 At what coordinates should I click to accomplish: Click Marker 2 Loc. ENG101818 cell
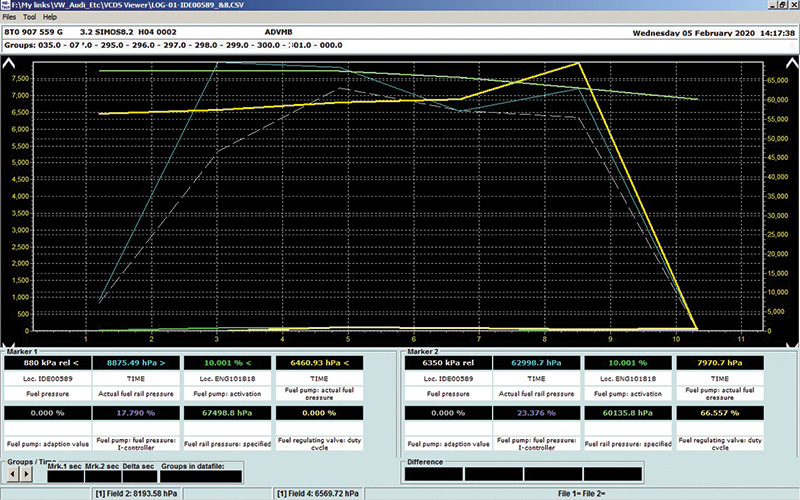628,379
